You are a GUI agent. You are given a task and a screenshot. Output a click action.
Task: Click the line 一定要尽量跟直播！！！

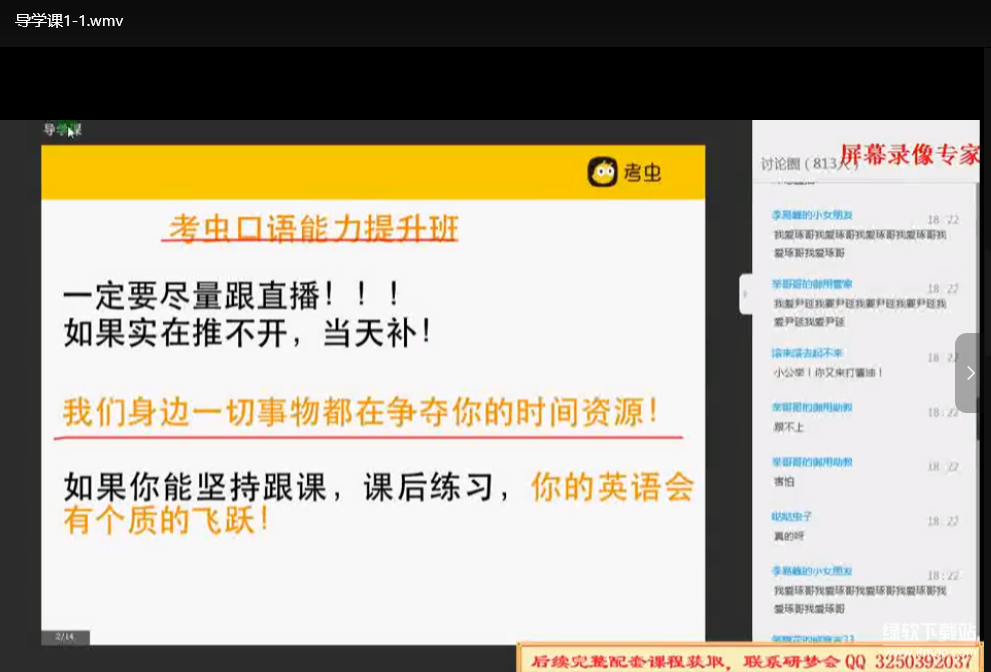231,295
